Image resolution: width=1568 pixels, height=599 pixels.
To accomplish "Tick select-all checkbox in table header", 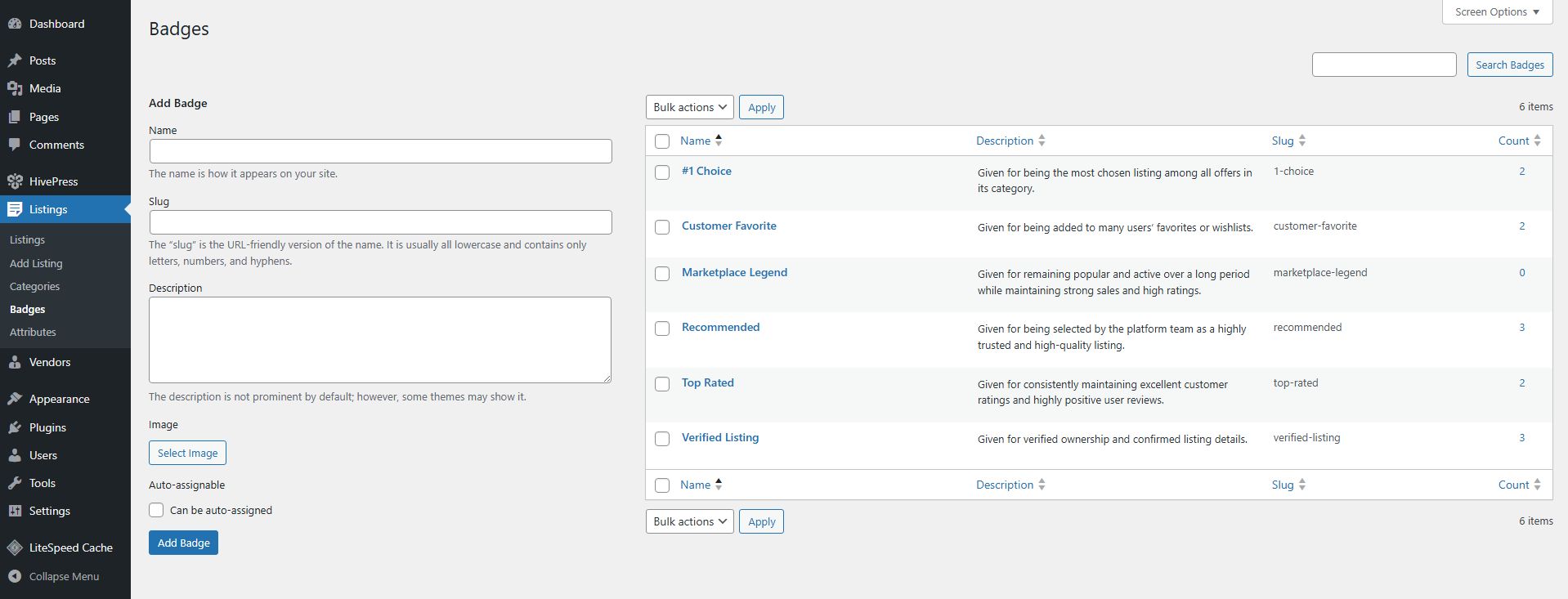I will coord(662,141).
